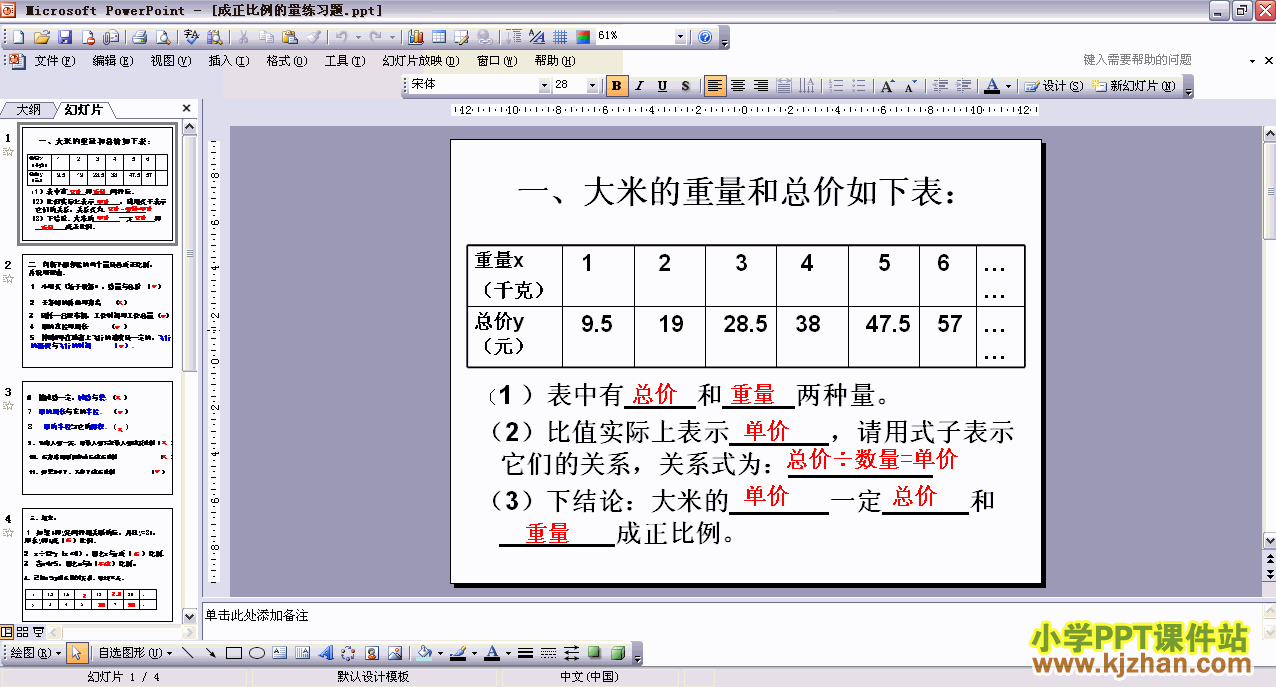Toggle numbered list
The height and width of the screenshot is (687, 1276).
(x=836, y=86)
